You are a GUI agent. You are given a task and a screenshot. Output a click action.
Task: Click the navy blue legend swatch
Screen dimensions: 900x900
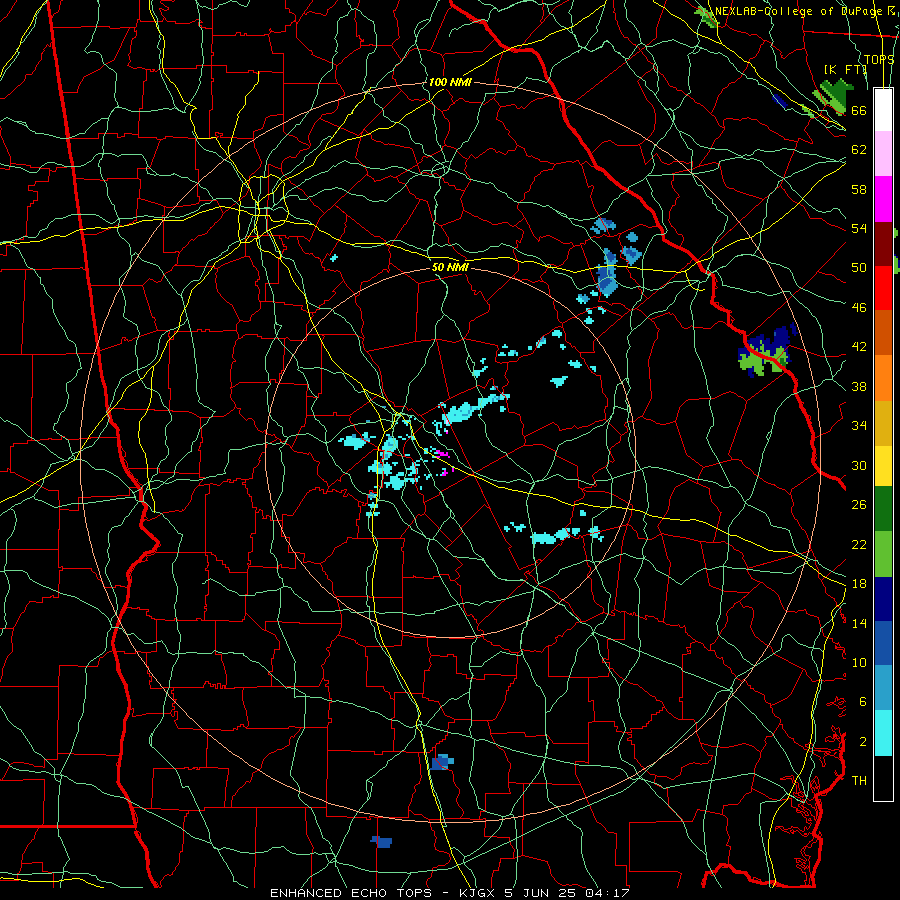(x=883, y=599)
